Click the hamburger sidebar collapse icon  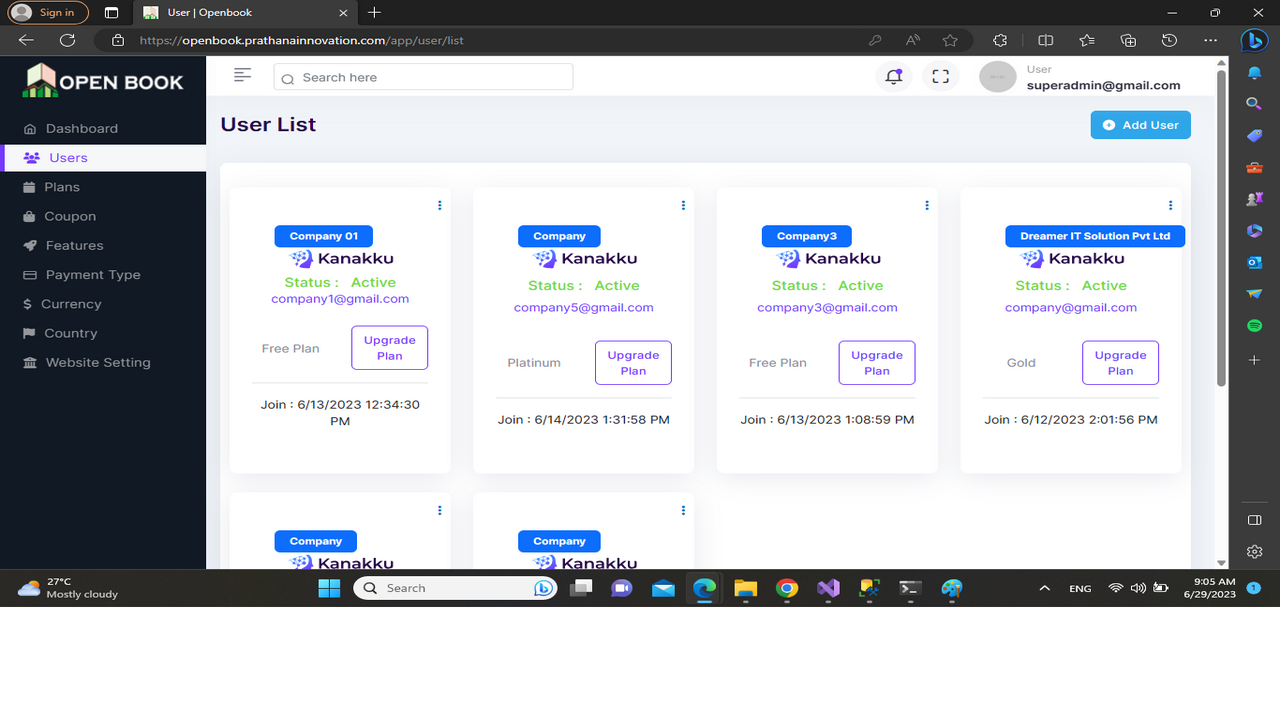tap(242, 75)
